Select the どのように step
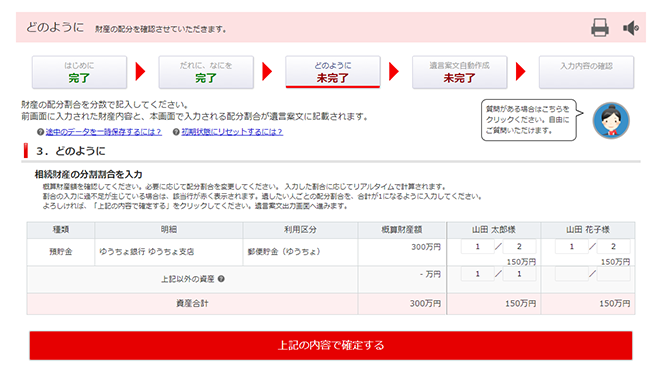The height and width of the screenshot is (390, 660). [x=333, y=72]
